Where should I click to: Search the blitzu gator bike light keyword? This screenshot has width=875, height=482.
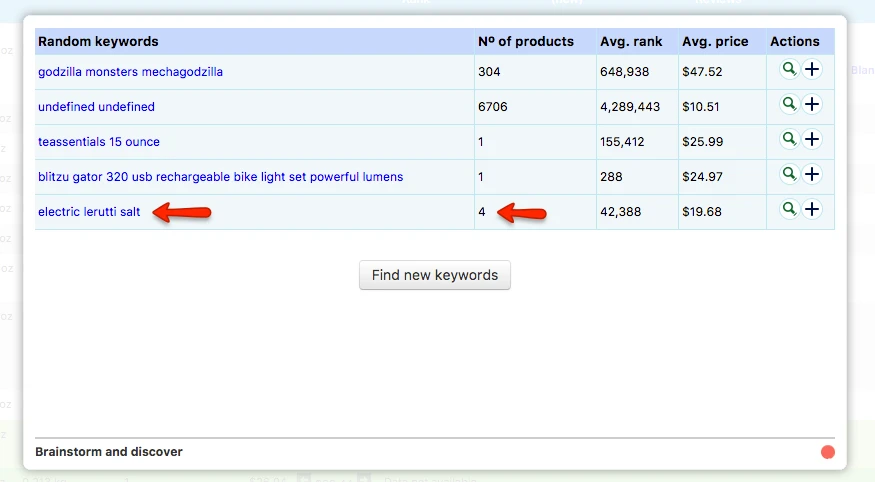pyautogui.click(x=789, y=175)
